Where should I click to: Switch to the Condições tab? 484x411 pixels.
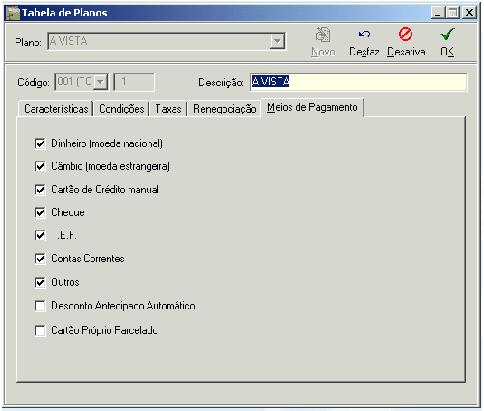coord(122,109)
